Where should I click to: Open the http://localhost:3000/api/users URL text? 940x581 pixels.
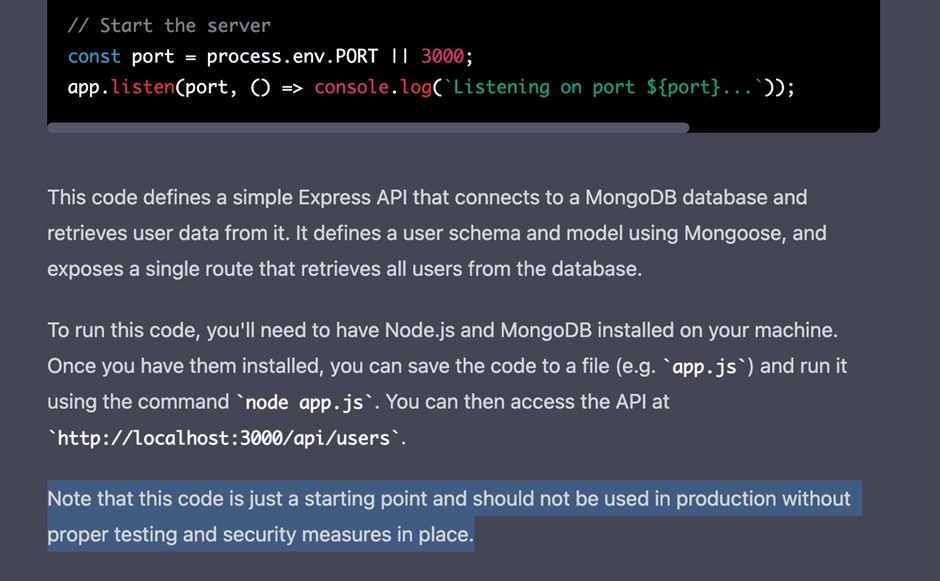point(226,438)
